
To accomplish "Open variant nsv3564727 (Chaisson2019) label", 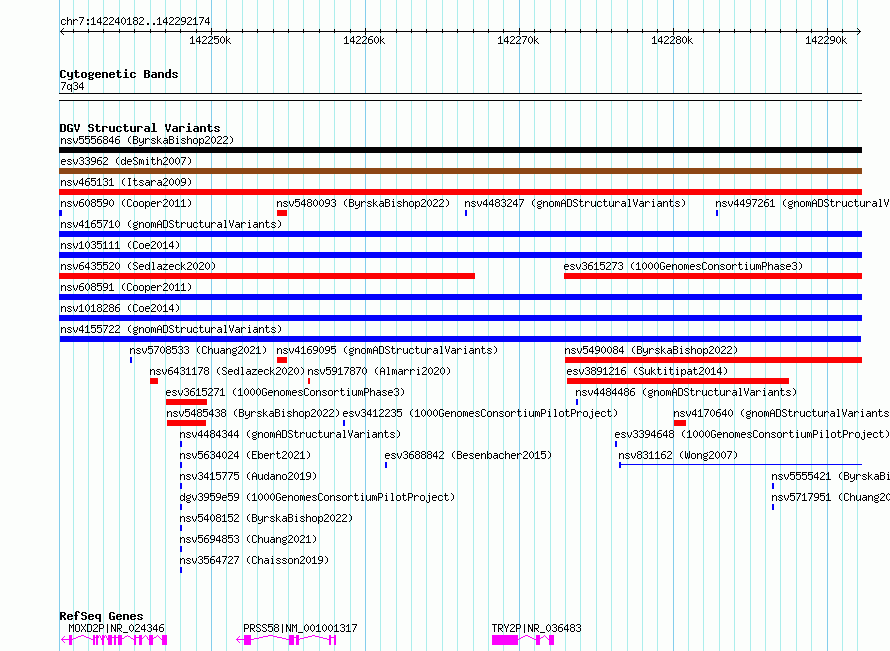I will click(x=254, y=560).
